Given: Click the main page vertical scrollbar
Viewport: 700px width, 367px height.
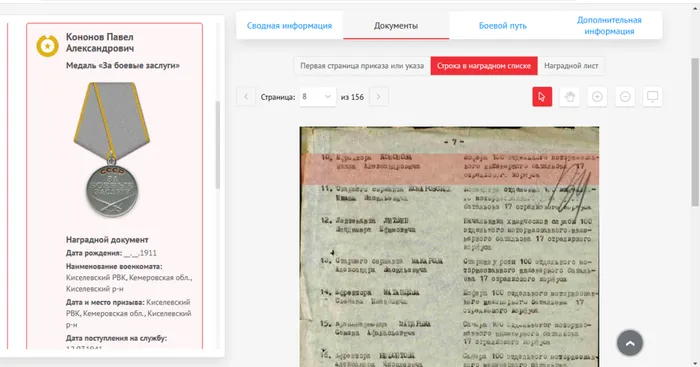Looking at the screenshot, I should pyautogui.click(x=695, y=132).
